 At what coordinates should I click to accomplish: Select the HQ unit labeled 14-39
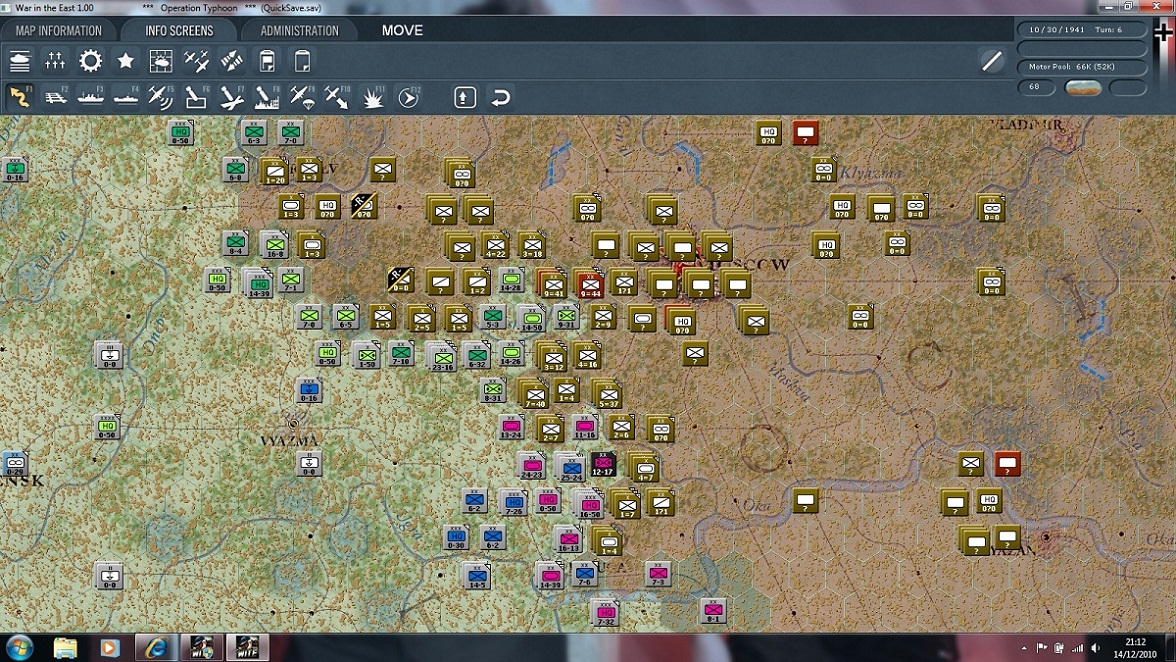click(x=259, y=283)
